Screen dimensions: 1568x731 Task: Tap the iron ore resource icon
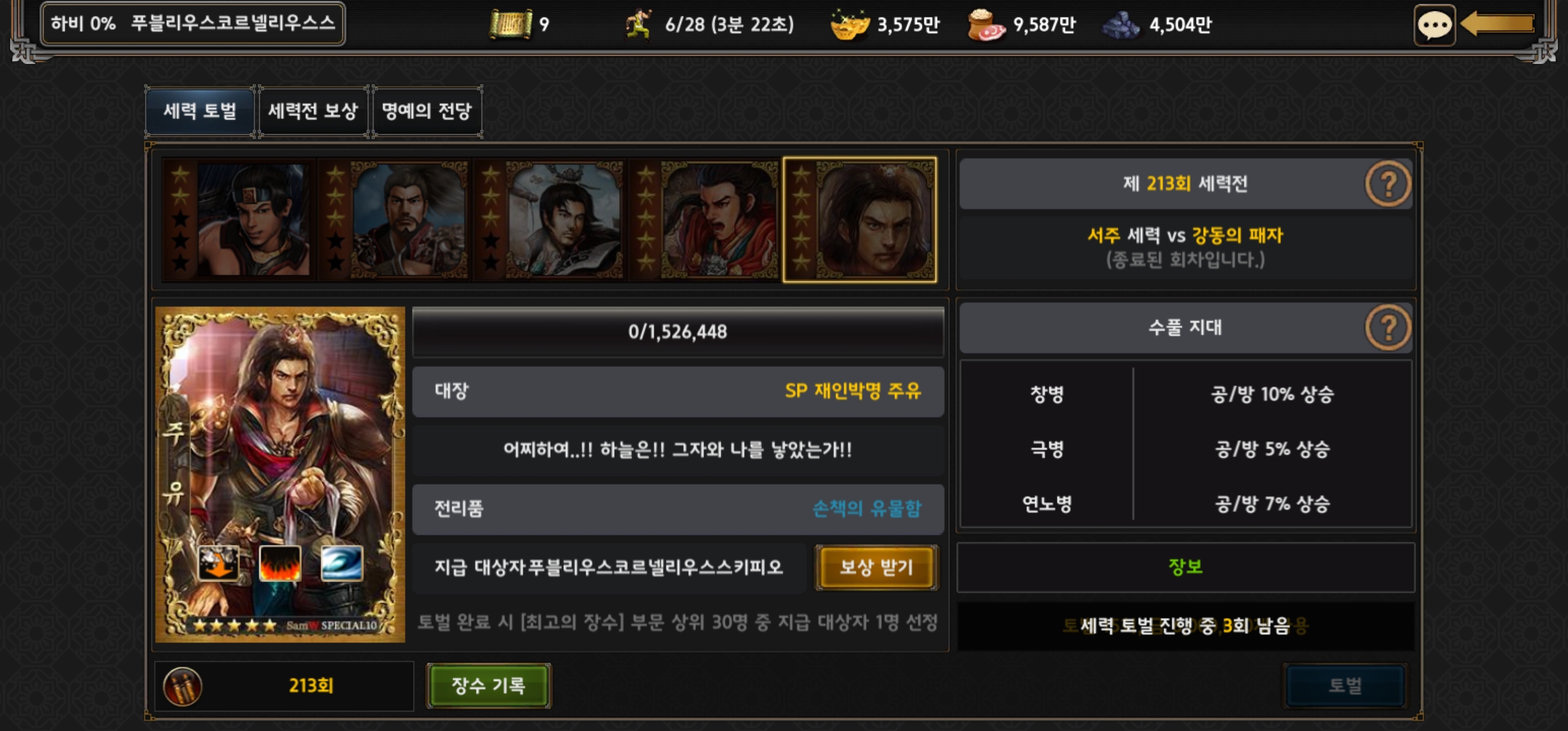(x=1121, y=25)
